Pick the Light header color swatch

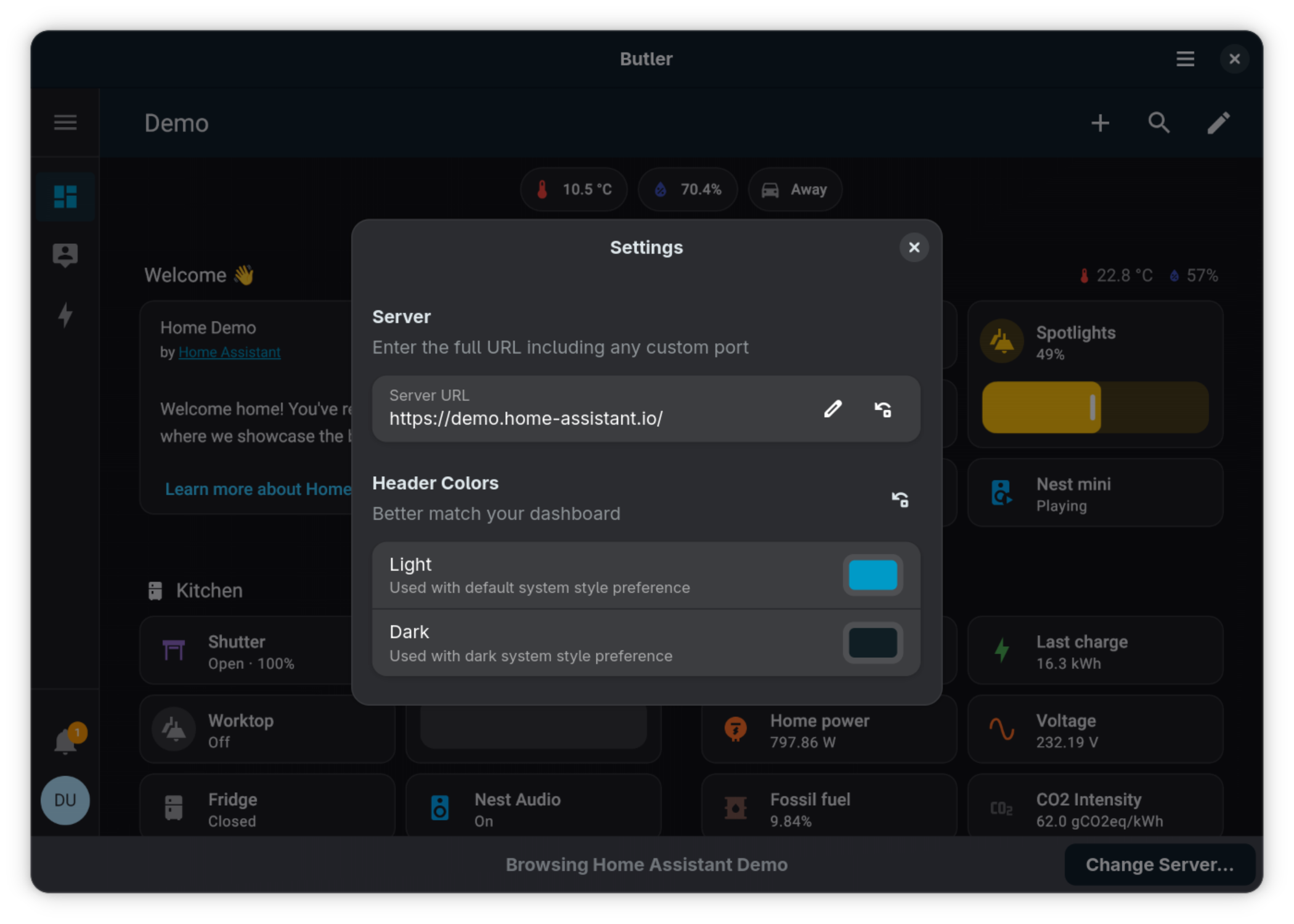pyautogui.click(x=873, y=575)
